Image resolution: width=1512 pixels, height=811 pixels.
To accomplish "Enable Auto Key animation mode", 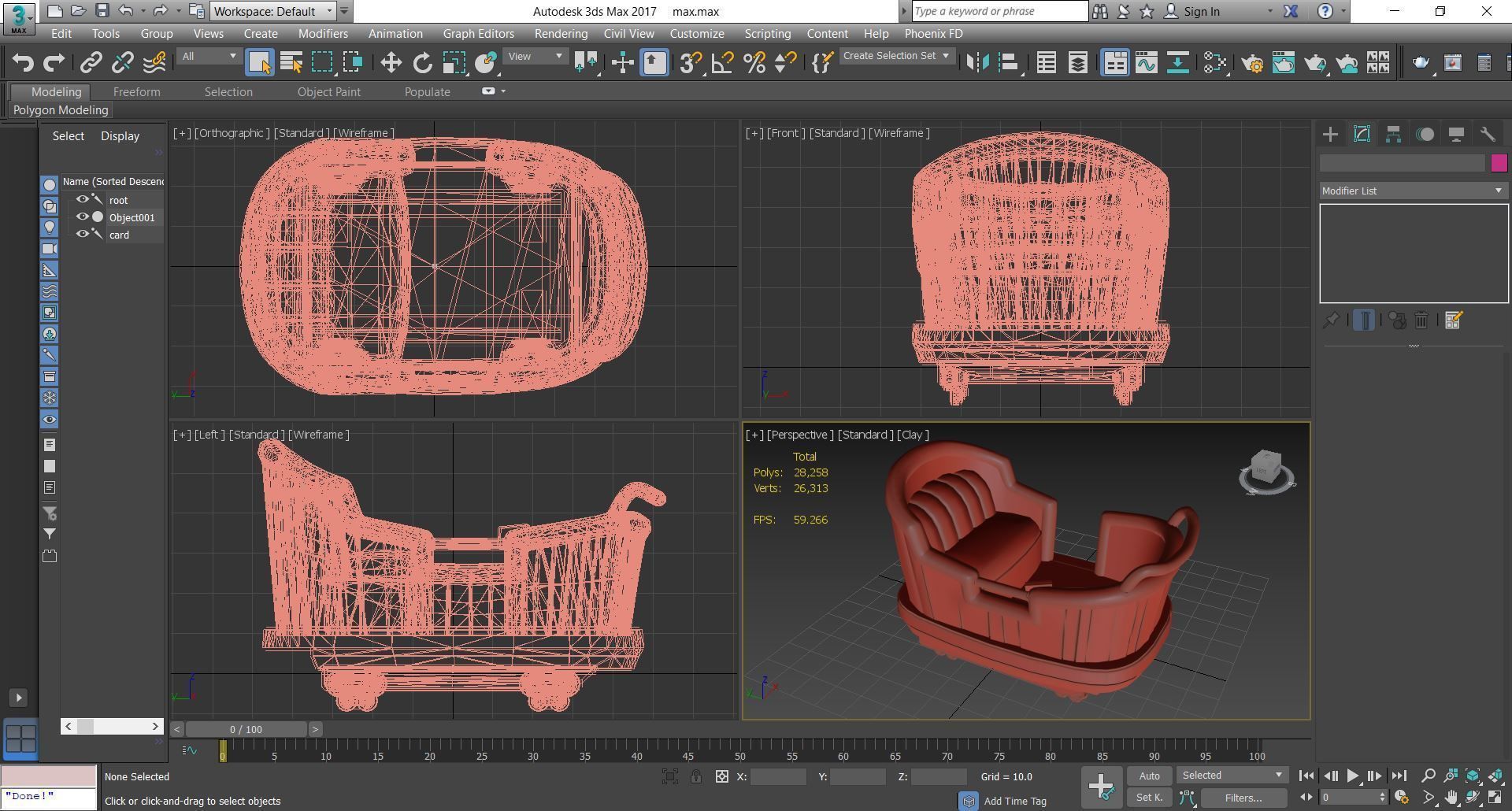I will pos(1149,776).
